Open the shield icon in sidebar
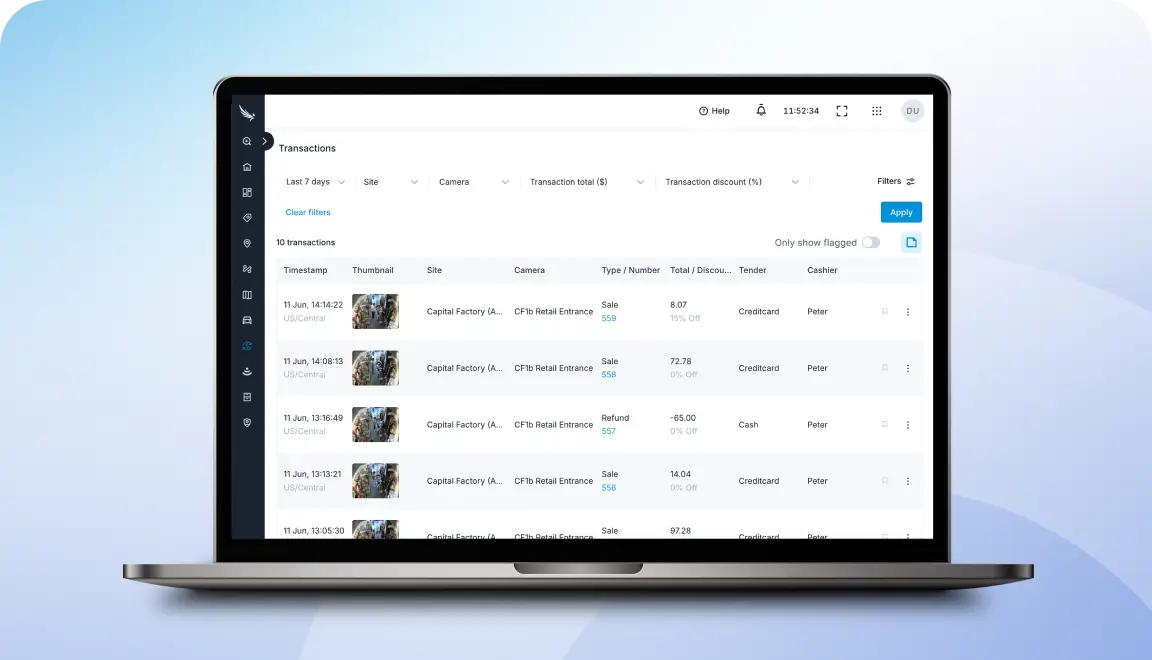Screen dimensions: 1152x660 pyautogui.click(x=247, y=423)
